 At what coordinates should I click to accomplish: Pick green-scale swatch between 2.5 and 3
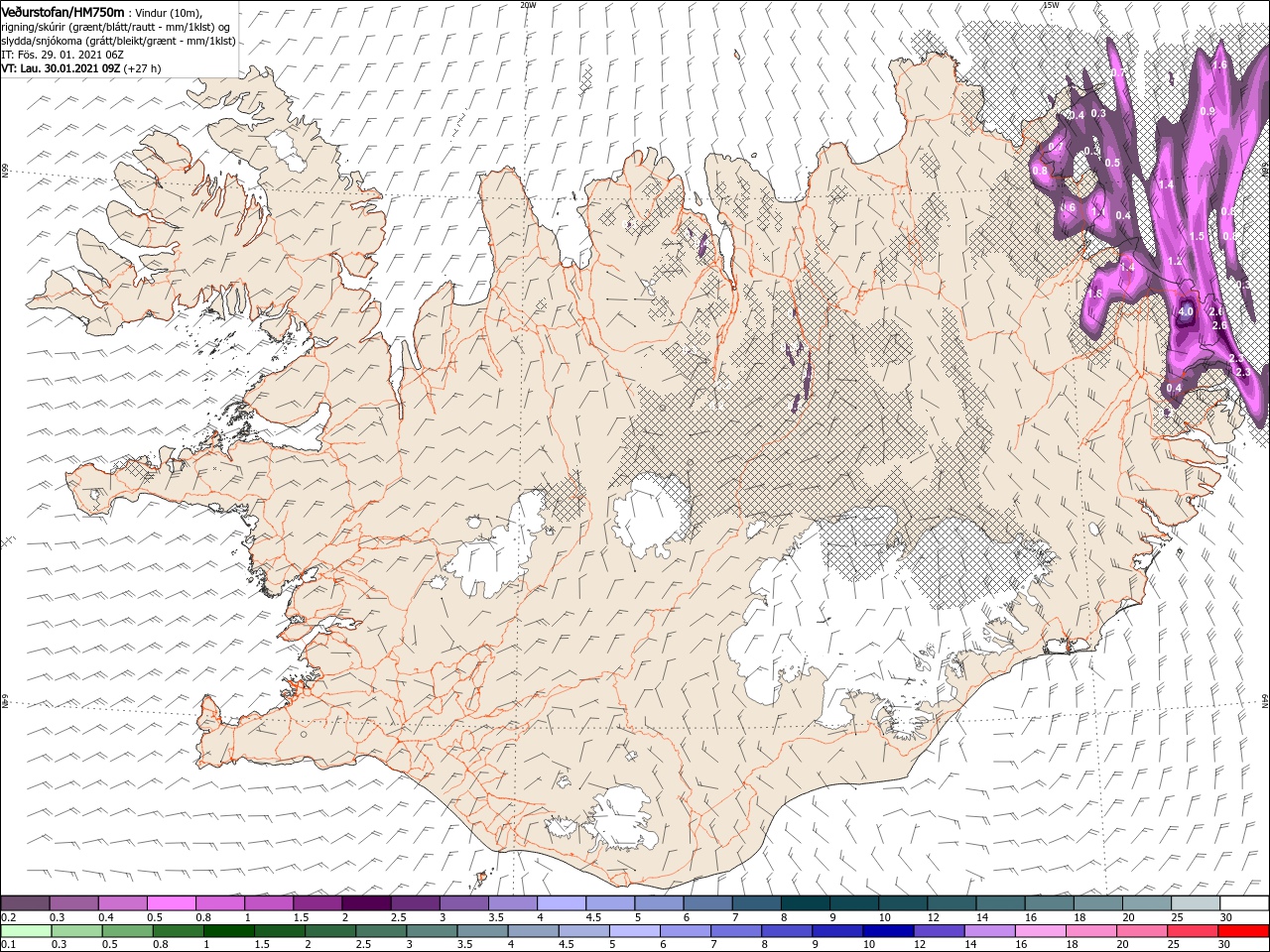click(x=381, y=931)
